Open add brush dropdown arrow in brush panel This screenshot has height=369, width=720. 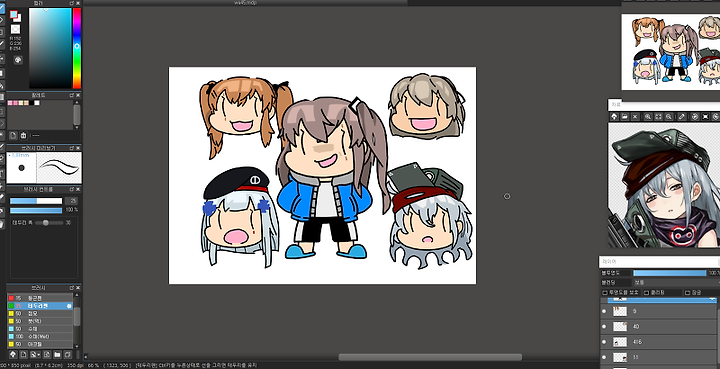(x=39, y=355)
